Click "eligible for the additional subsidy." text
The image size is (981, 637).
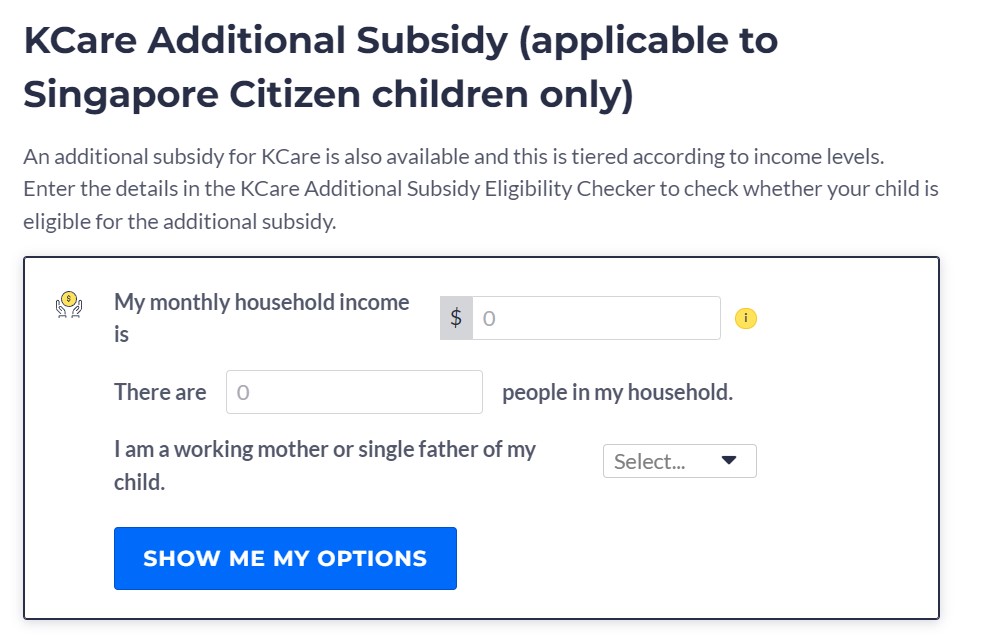point(180,221)
